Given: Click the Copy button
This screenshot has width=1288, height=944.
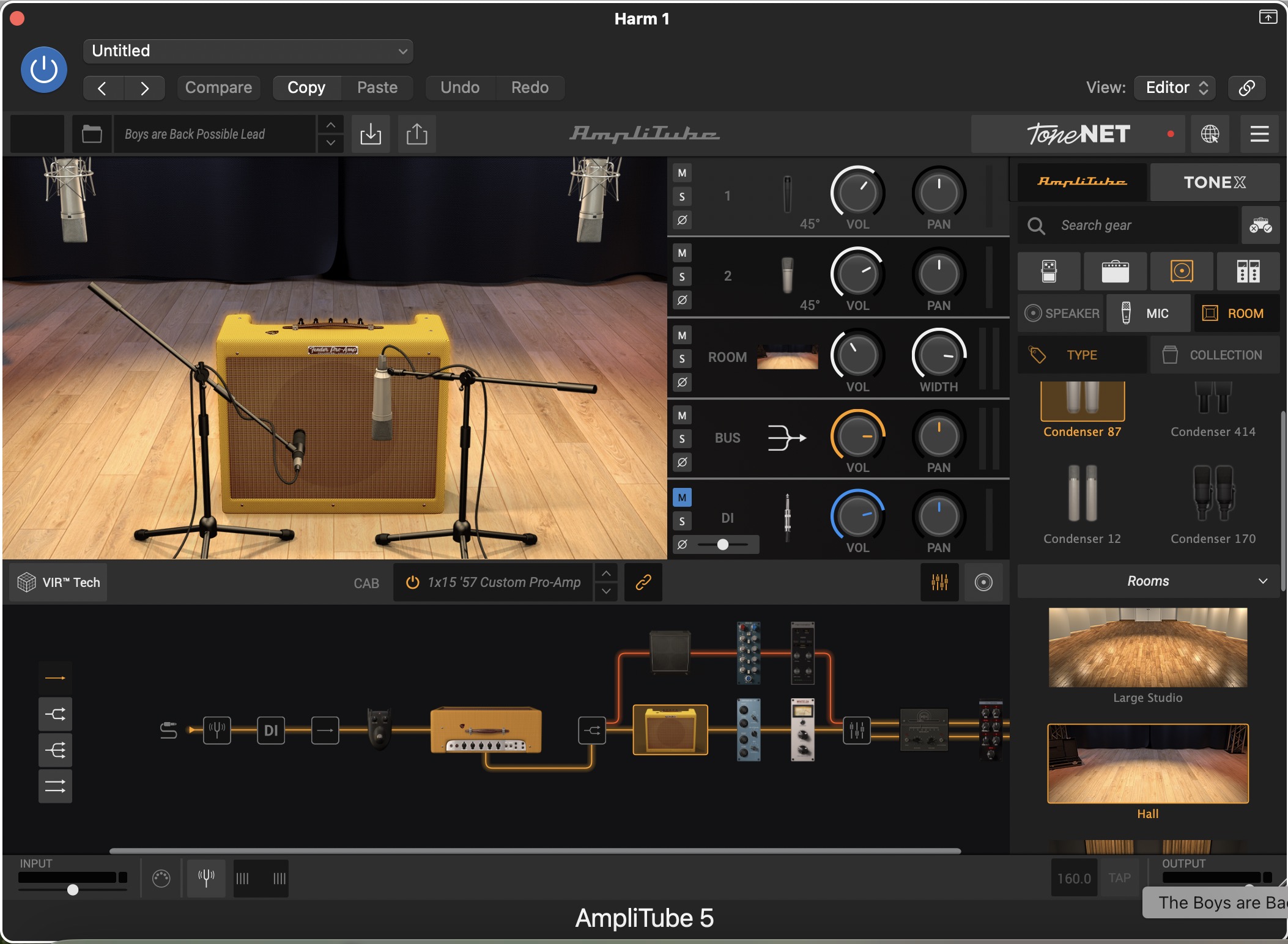Looking at the screenshot, I should click(306, 88).
